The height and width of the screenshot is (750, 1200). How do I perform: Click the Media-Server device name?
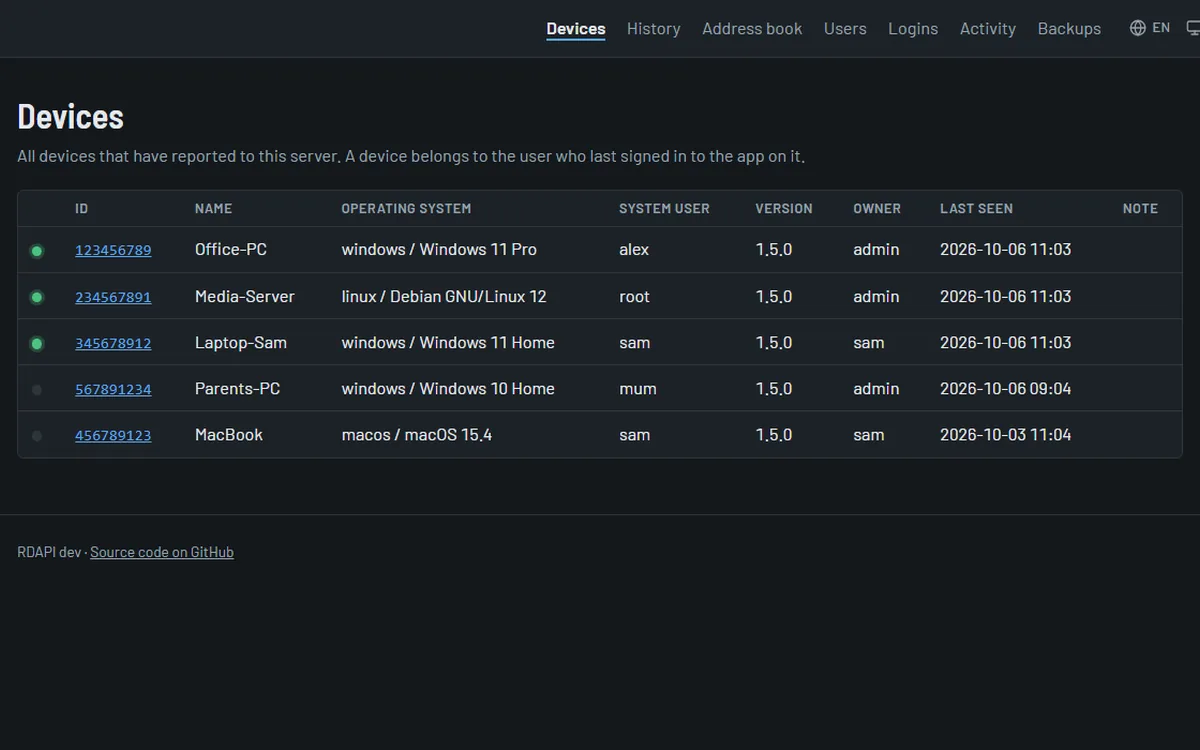coord(245,296)
